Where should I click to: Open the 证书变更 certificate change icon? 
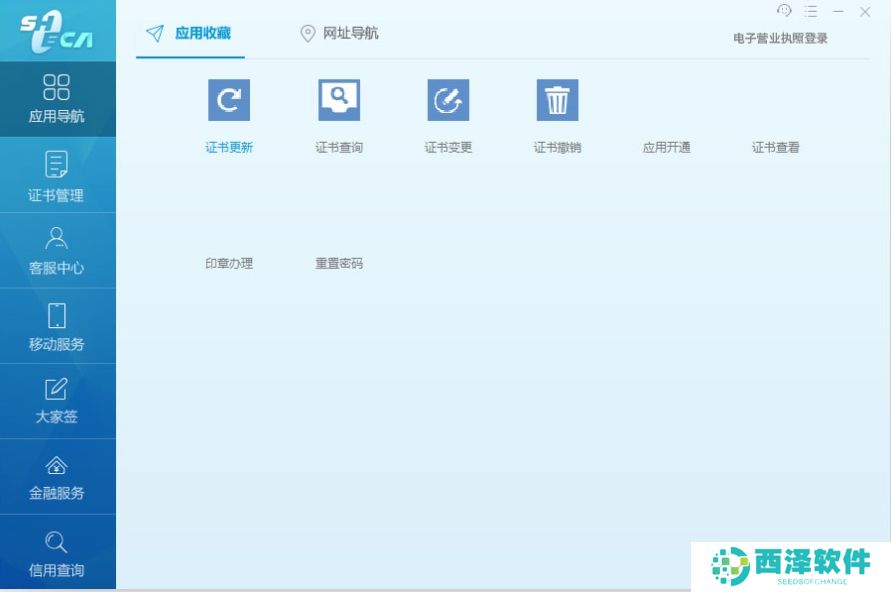(448, 100)
